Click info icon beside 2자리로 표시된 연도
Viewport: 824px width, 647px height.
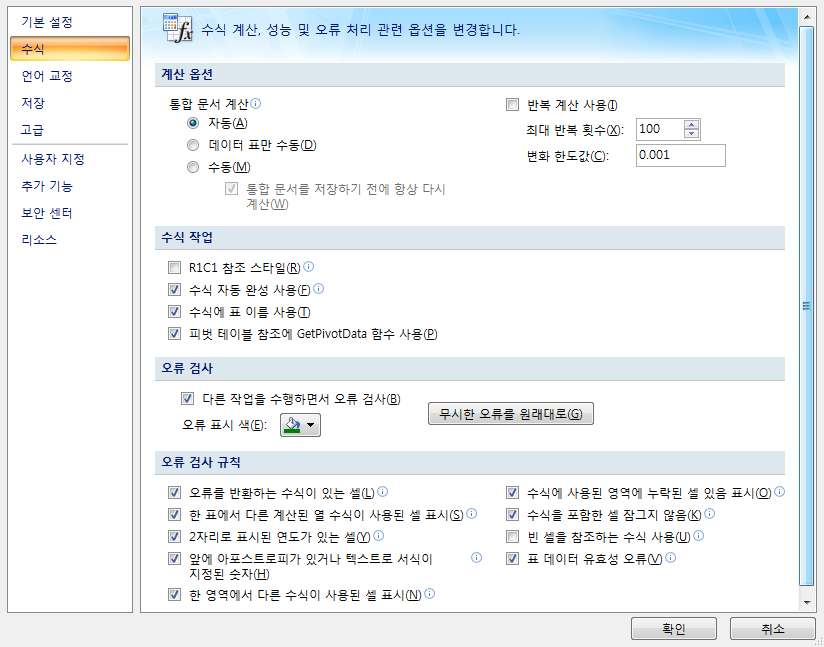click(378, 536)
